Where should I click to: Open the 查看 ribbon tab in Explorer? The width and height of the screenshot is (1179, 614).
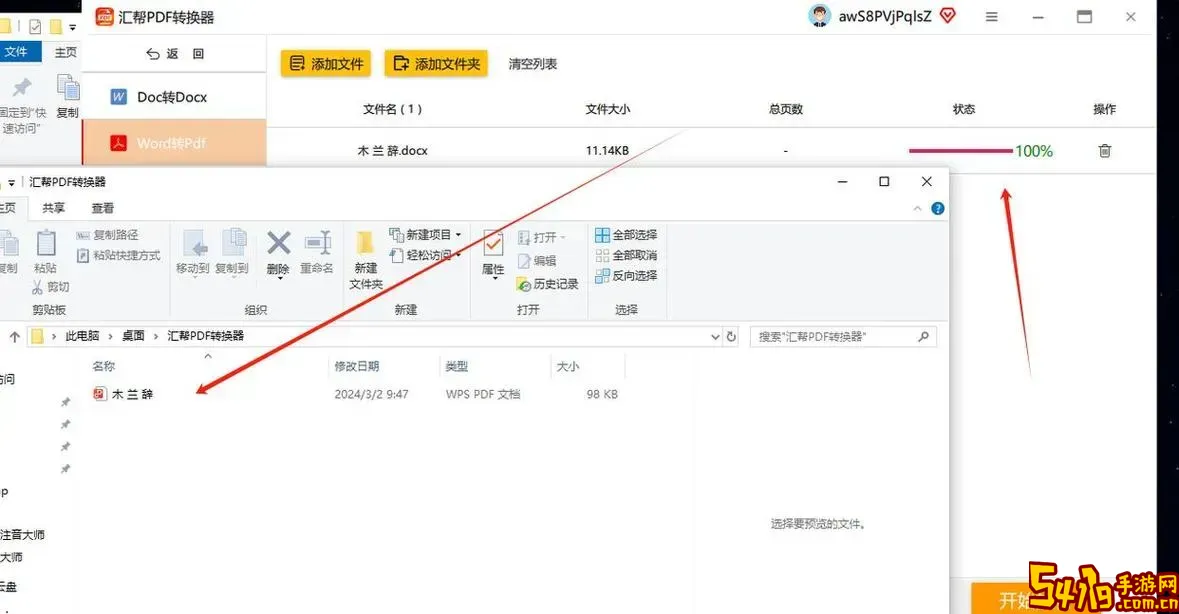click(102, 208)
